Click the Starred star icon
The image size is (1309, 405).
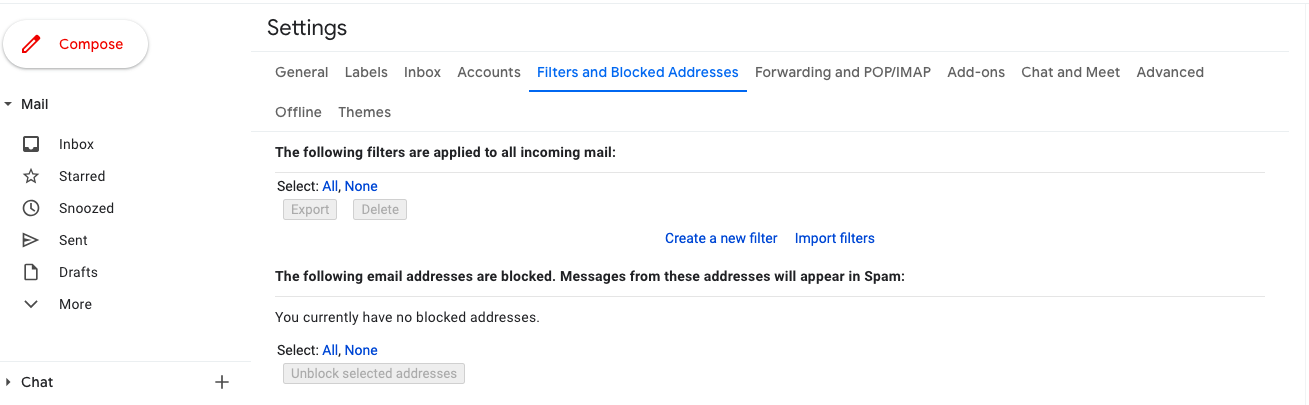(31, 176)
